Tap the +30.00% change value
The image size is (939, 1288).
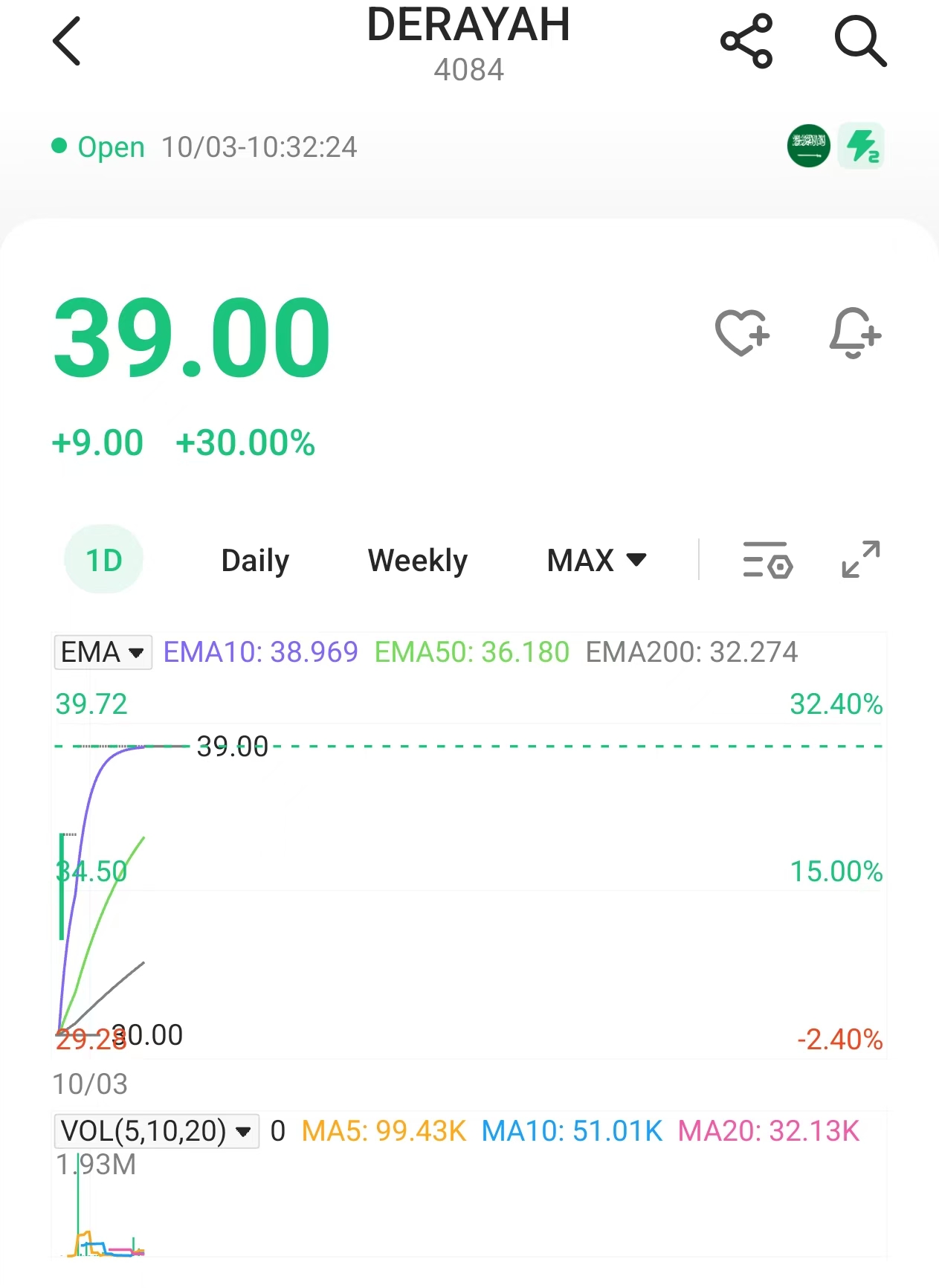click(245, 443)
